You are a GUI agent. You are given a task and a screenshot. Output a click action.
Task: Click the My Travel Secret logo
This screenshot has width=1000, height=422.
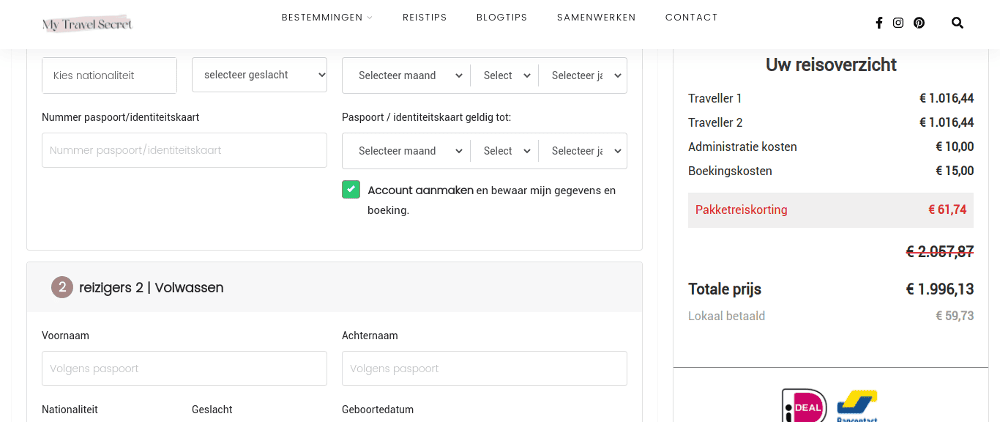(x=87, y=23)
